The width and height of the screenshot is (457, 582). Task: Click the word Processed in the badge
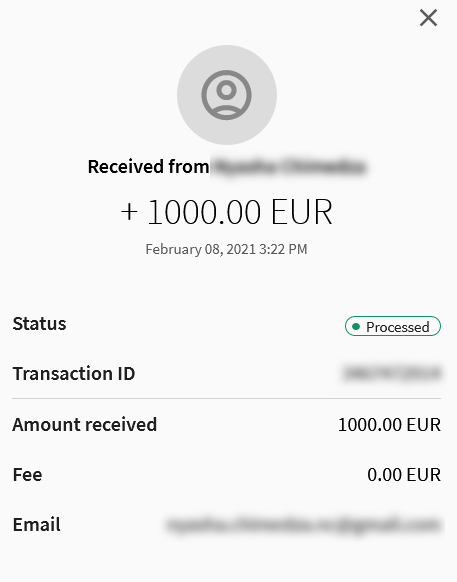coord(398,327)
